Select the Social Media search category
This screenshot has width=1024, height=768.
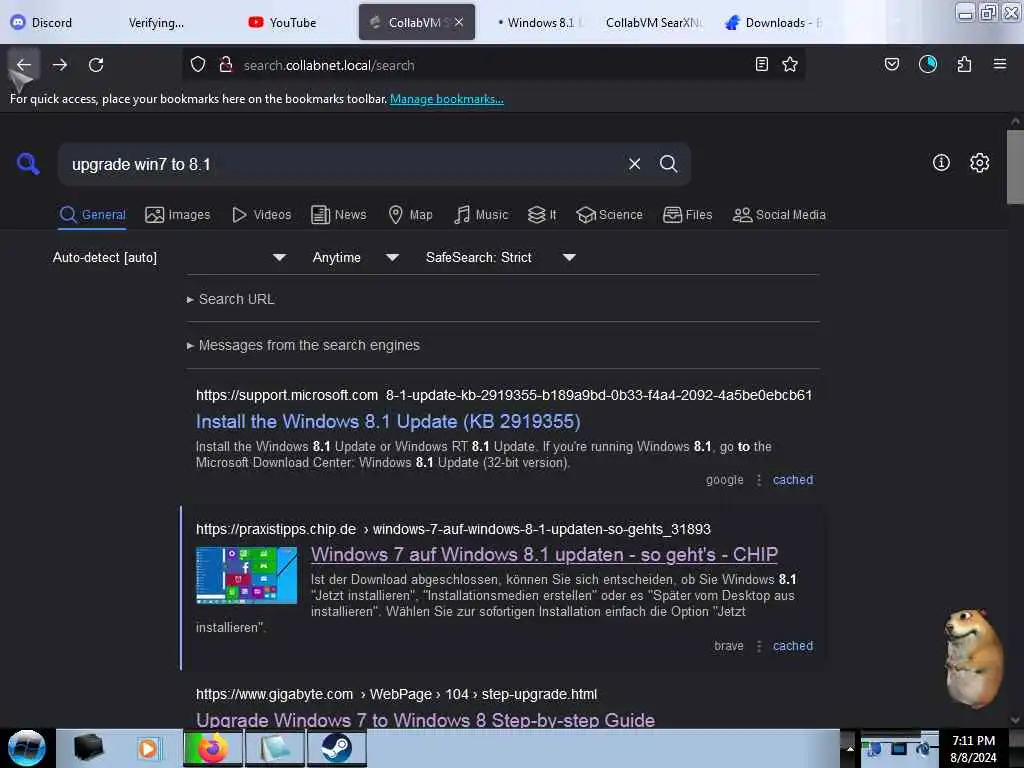pos(779,215)
